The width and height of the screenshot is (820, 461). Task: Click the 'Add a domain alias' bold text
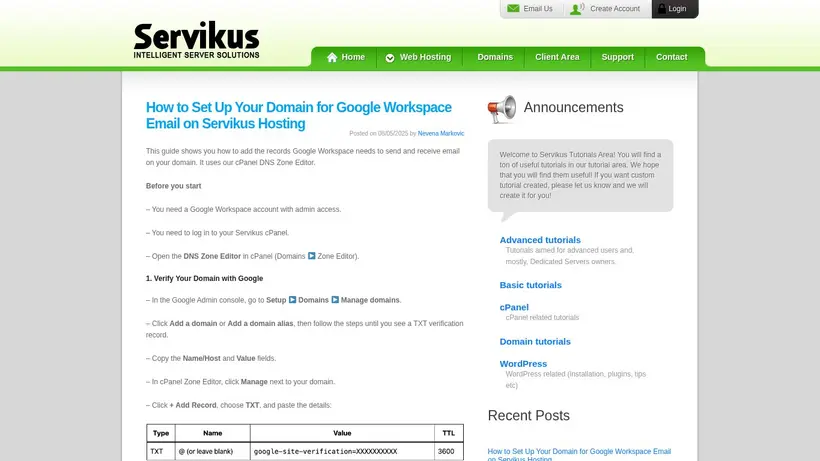pos(260,324)
